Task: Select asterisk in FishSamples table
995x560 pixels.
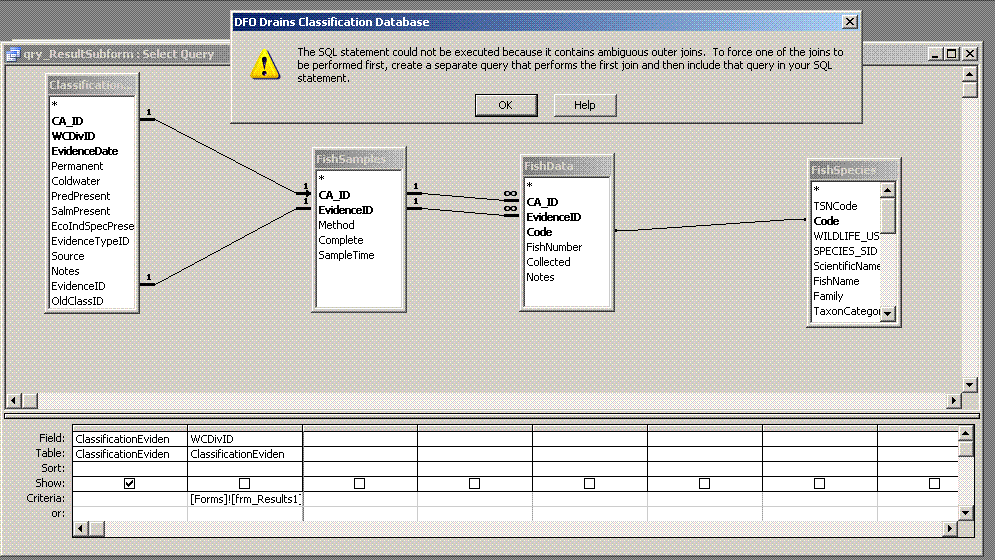Action: pyautogui.click(x=322, y=180)
